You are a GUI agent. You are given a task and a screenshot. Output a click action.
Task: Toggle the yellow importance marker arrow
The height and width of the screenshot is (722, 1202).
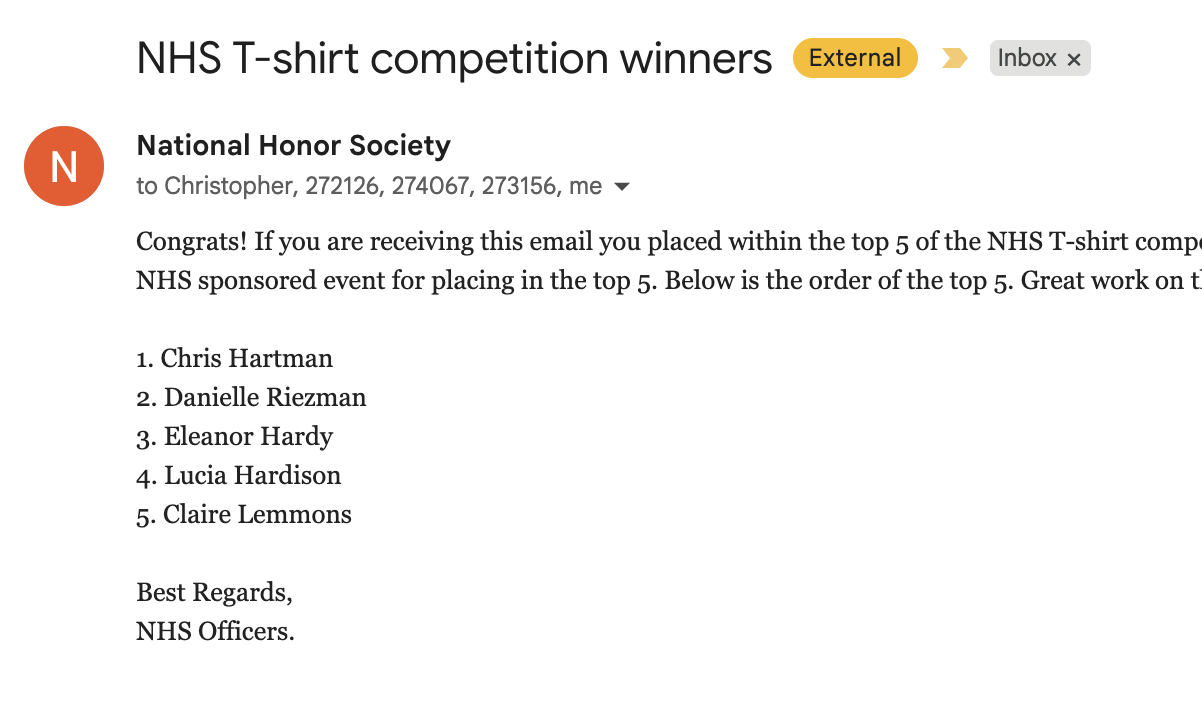click(x=954, y=59)
